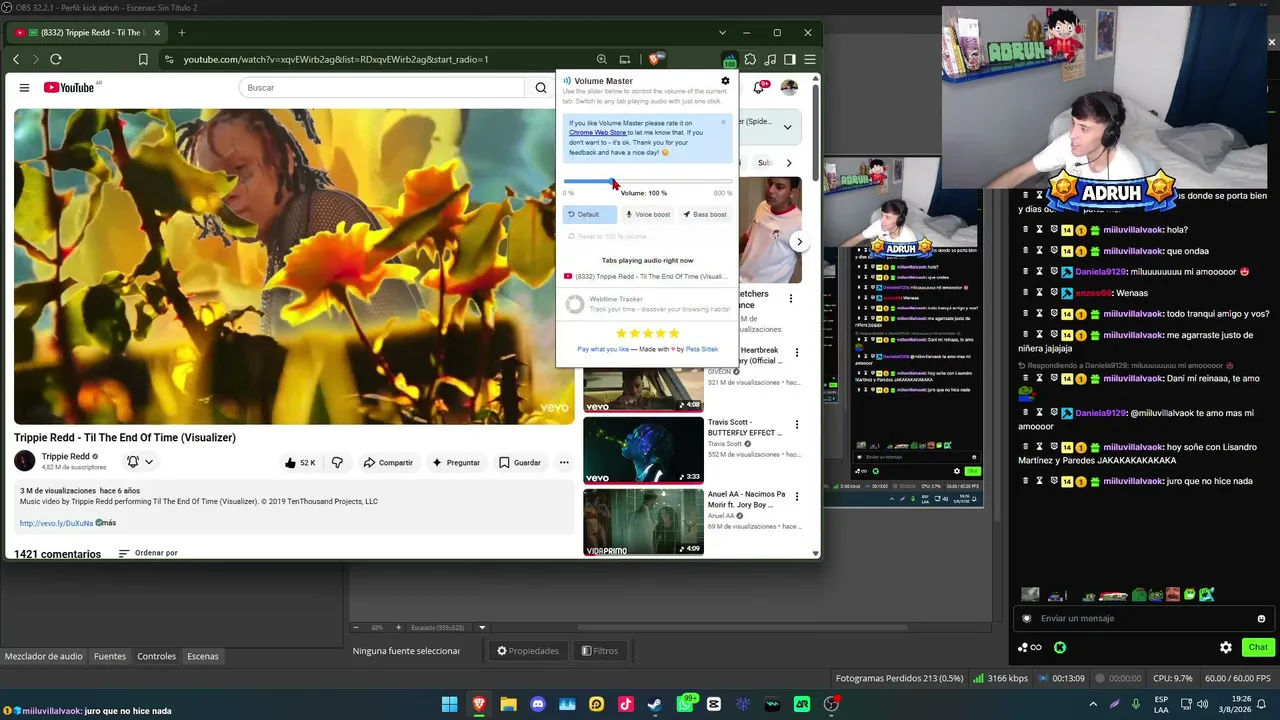Viewport: 1280px width, 720px height.
Task: Open the Brave main menu
Action: [x=810, y=59]
